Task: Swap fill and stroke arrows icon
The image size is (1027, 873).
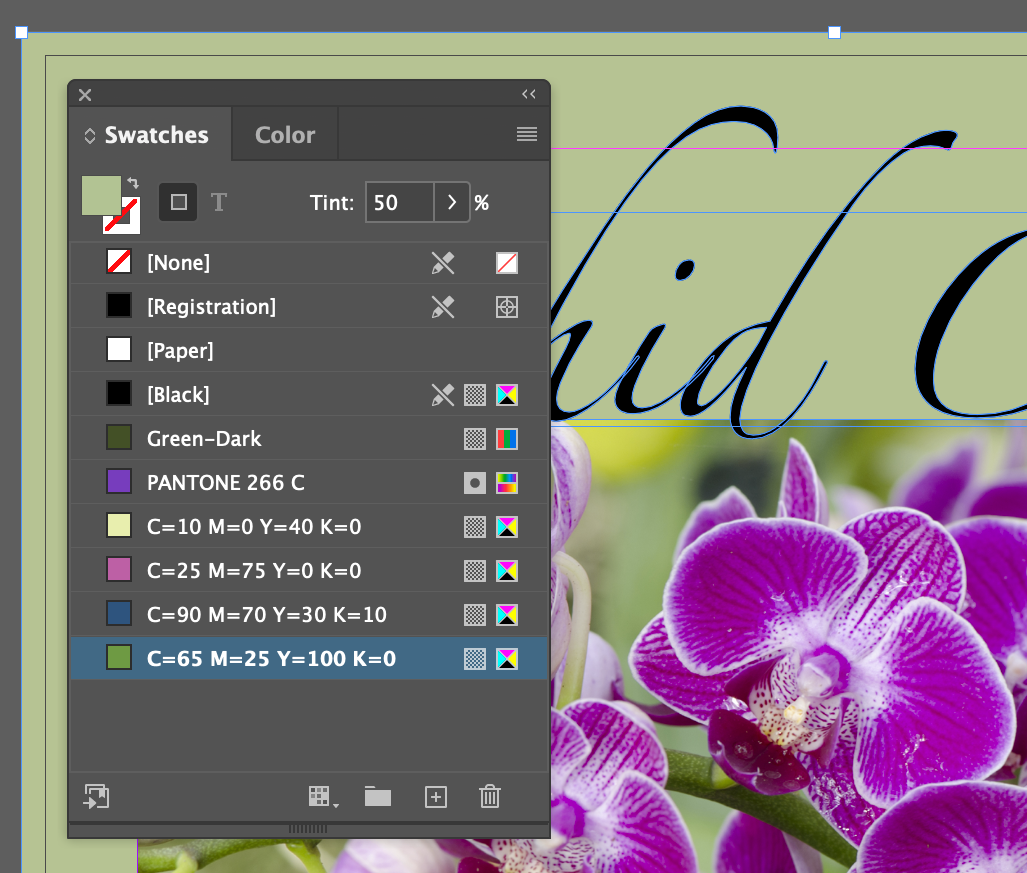Action: (133, 183)
